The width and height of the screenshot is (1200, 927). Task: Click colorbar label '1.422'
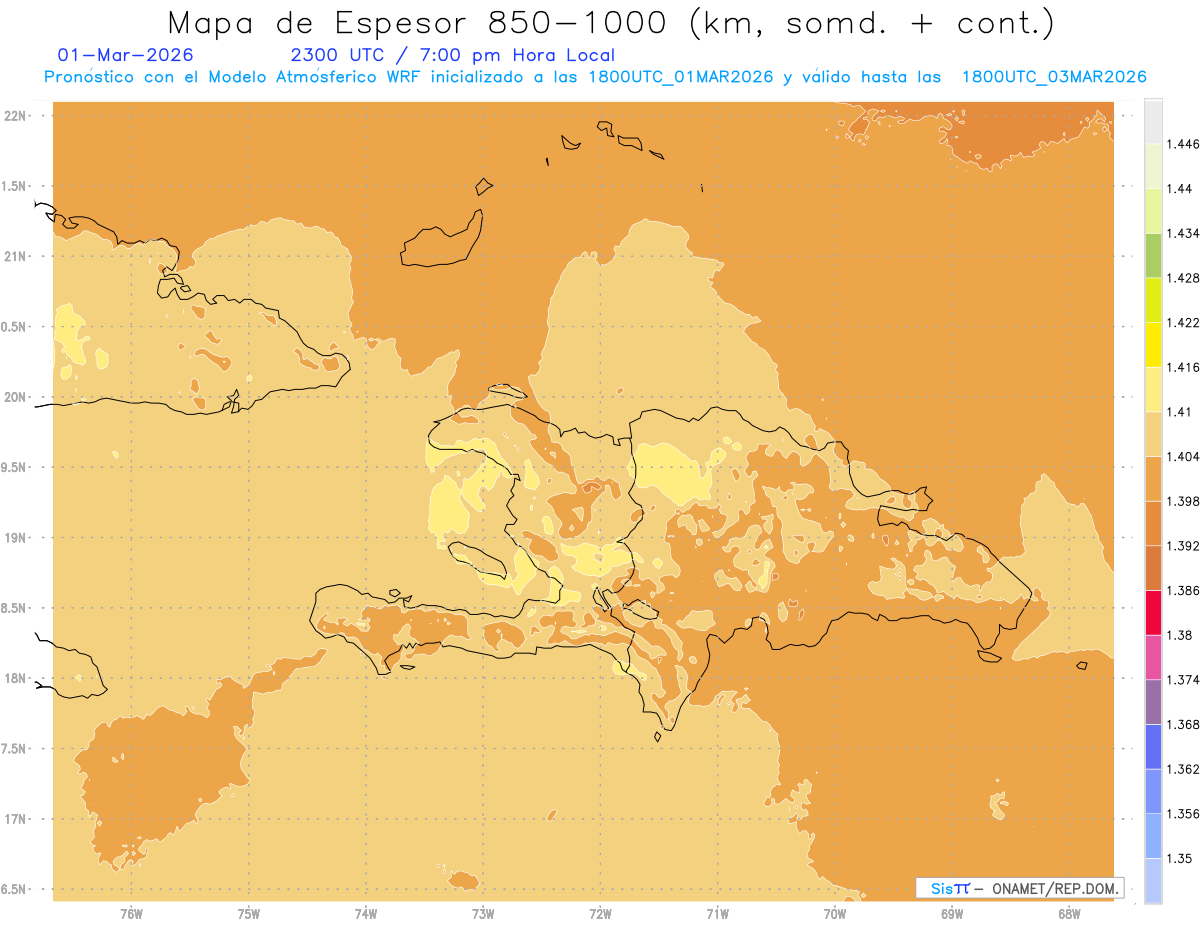click(x=1183, y=322)
